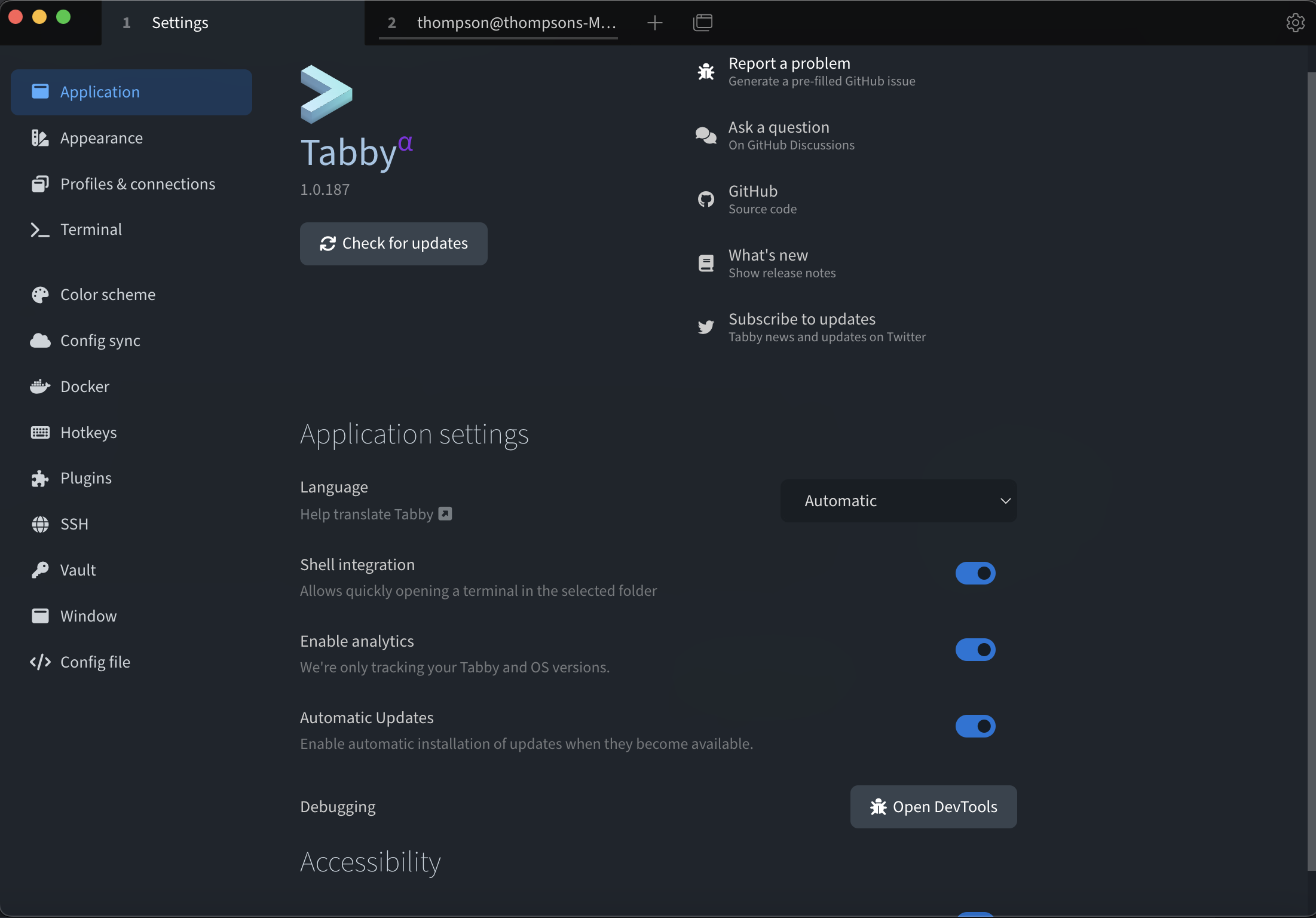Turn off Enable analytics
Screen dimensions: 1316x918
tap(975, 650)
